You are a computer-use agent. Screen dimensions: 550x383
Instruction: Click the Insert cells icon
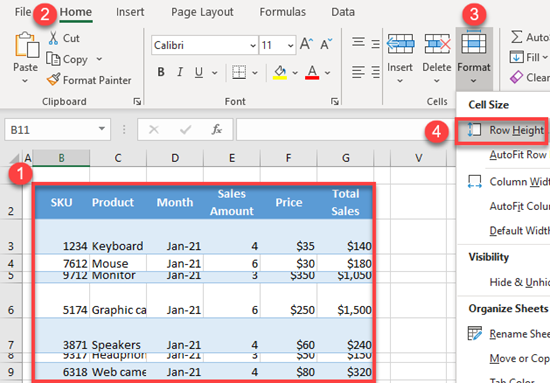pos(400,43)
